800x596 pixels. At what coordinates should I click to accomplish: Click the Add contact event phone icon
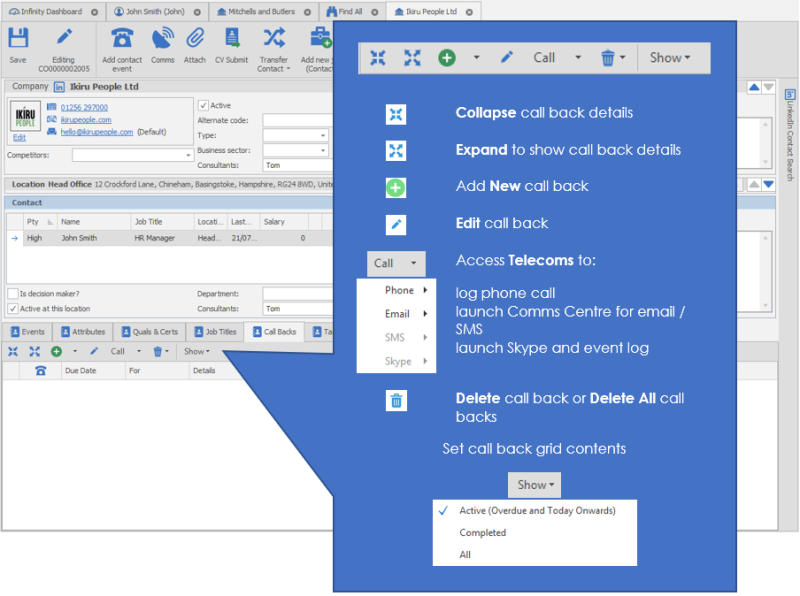(122, 40)
